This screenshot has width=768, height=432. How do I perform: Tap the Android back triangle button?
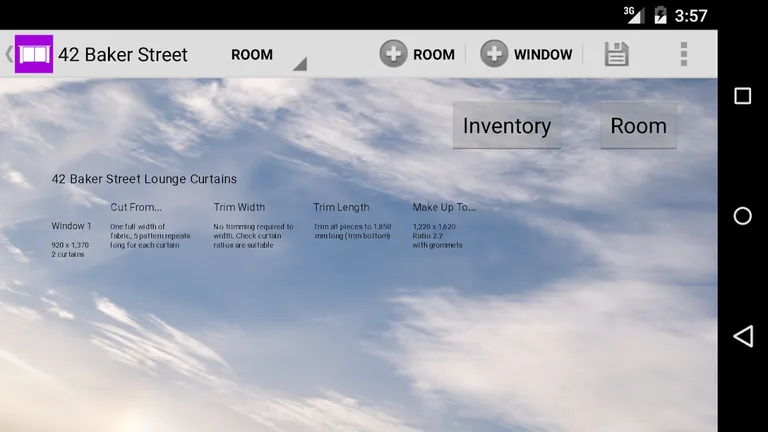coord(743,336)
